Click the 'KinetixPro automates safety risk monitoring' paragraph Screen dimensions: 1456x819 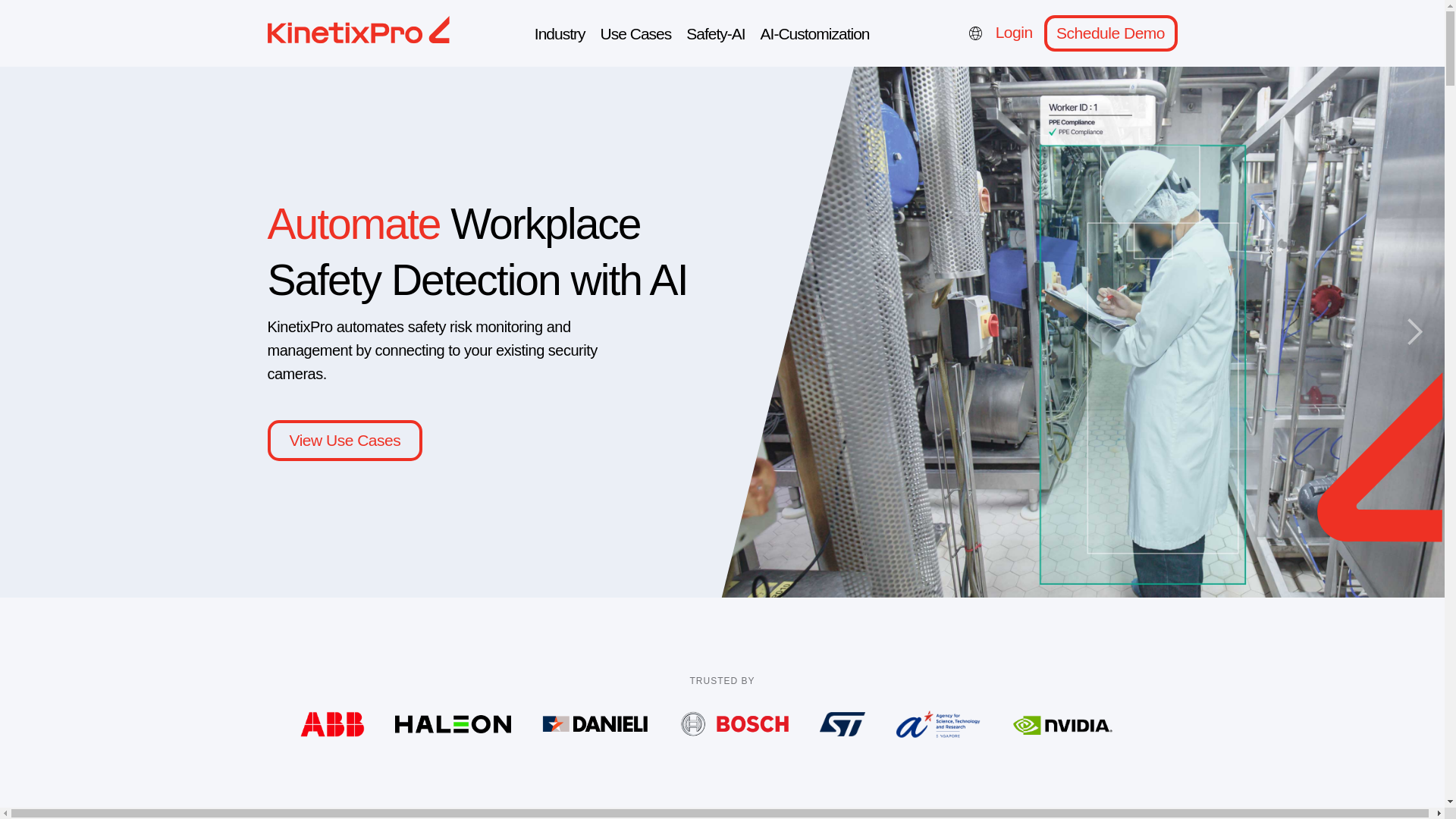[432, 350]
